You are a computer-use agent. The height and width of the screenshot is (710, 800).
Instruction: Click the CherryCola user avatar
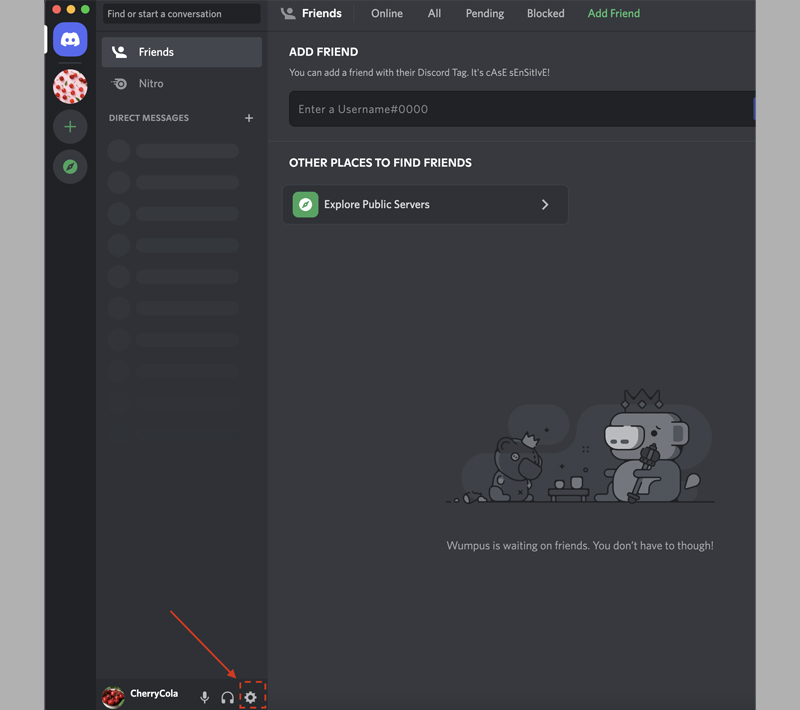pyautogui.click(x=114, y=696)
